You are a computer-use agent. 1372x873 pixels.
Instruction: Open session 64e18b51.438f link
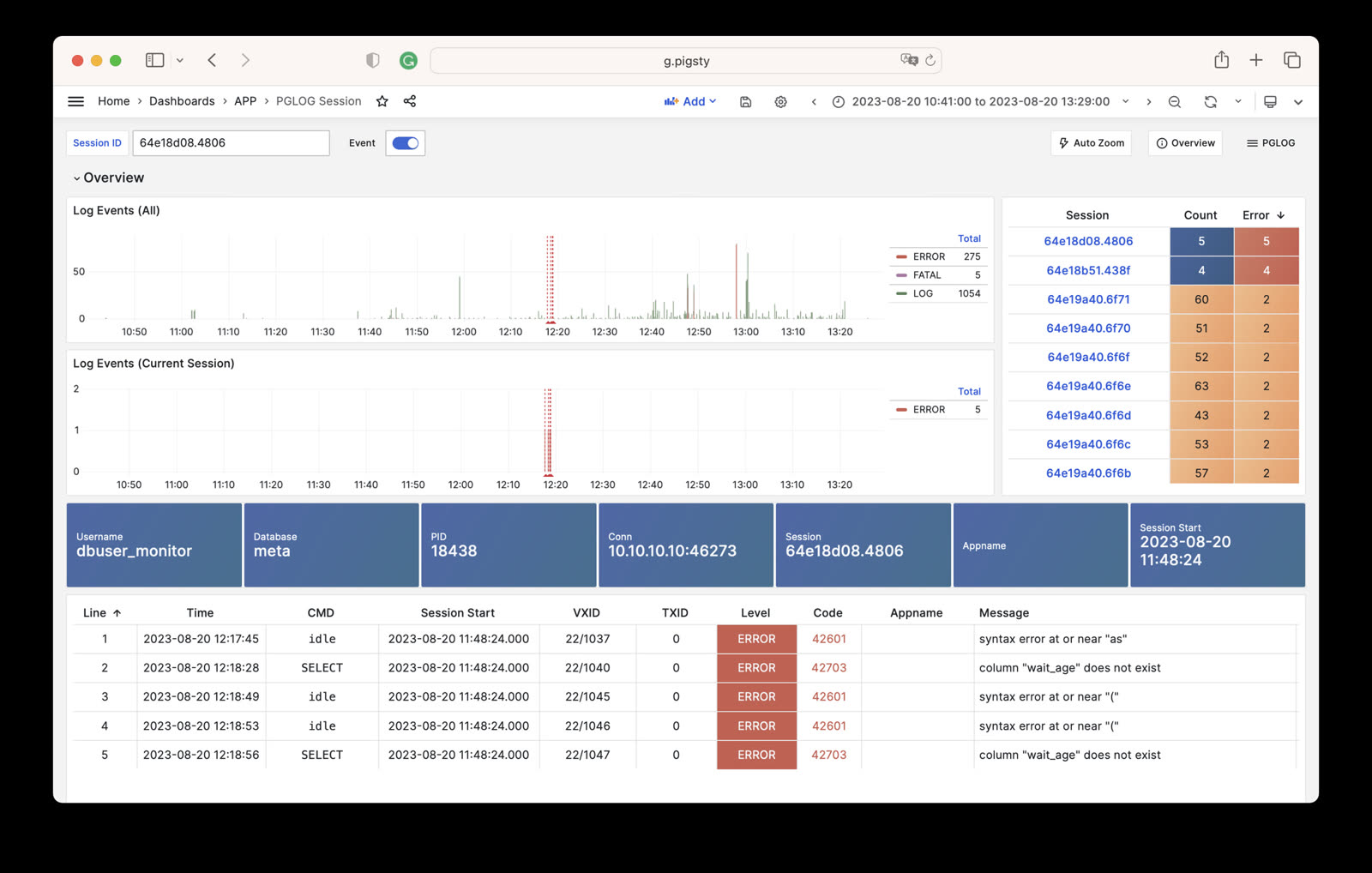(x=1088, y=270)
